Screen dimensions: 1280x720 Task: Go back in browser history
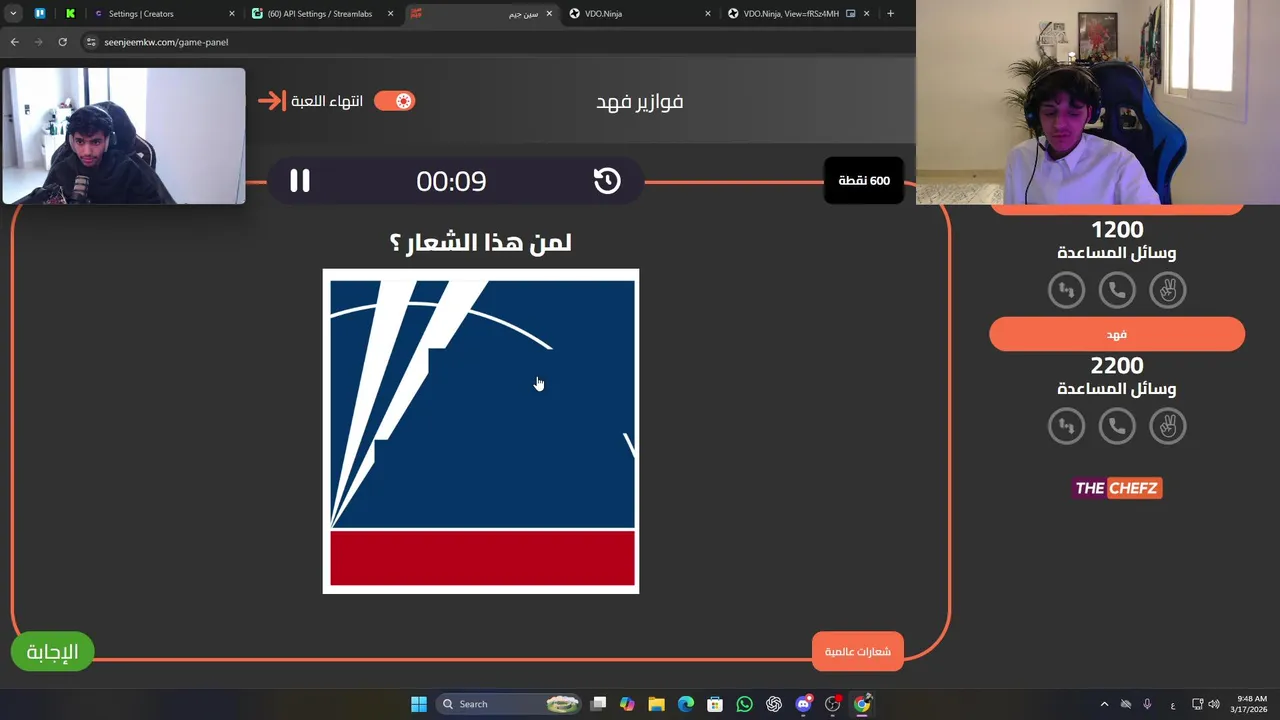(14, 42)
